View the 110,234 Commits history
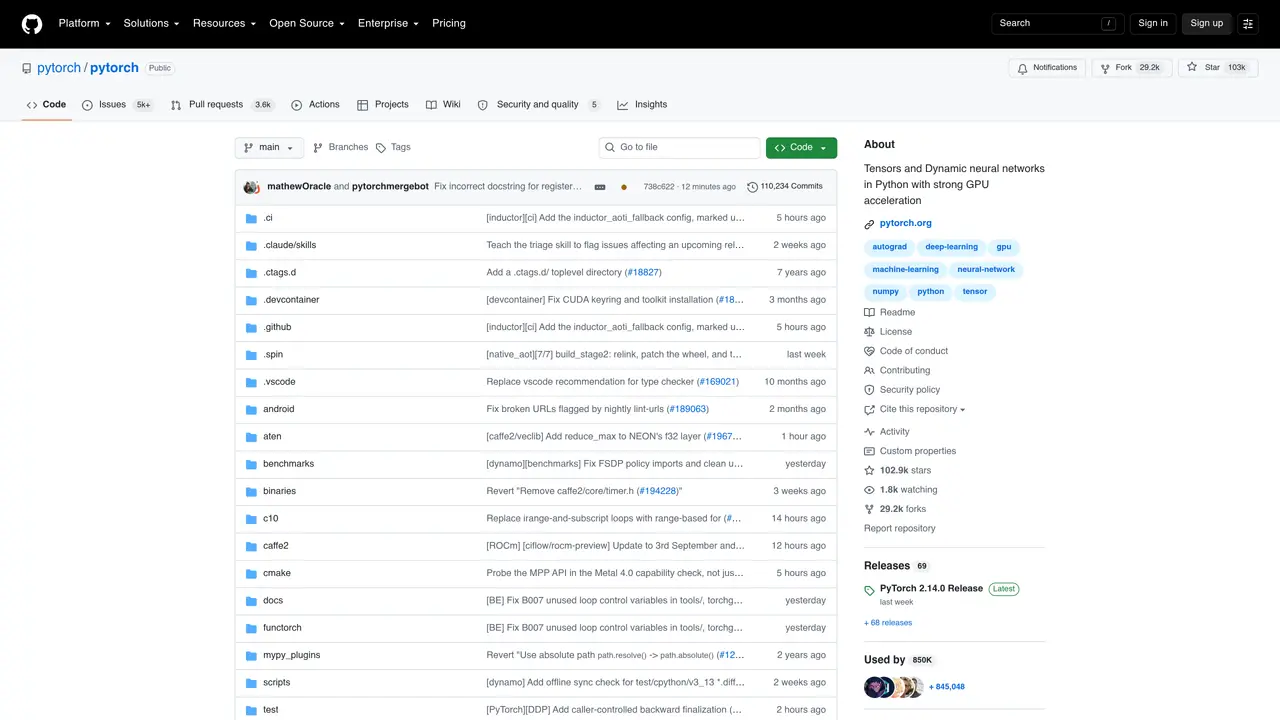This screenshot has height=720, width=1280. point(785,187)
